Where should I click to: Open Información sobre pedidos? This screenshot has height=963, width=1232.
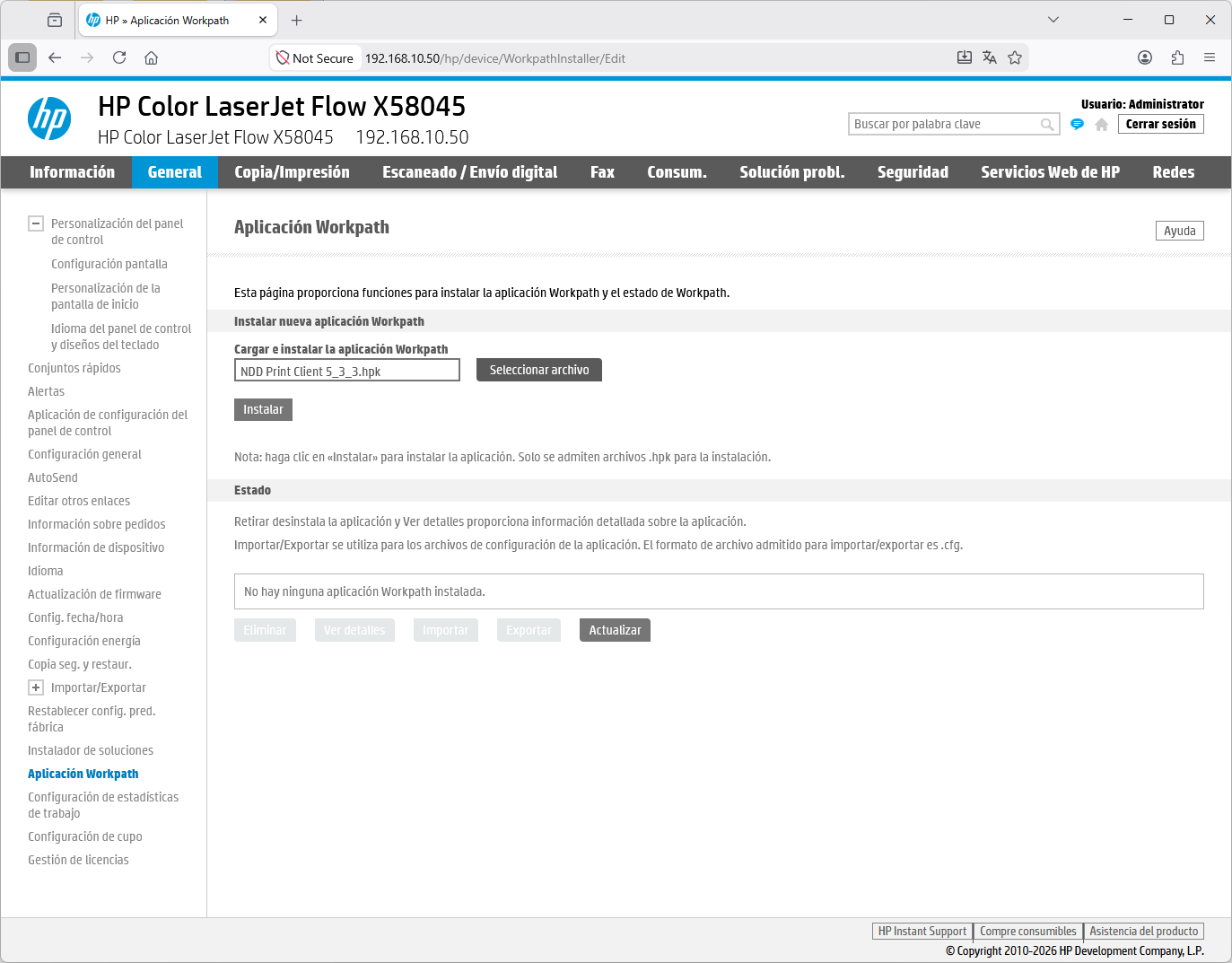tap(97, 524)
